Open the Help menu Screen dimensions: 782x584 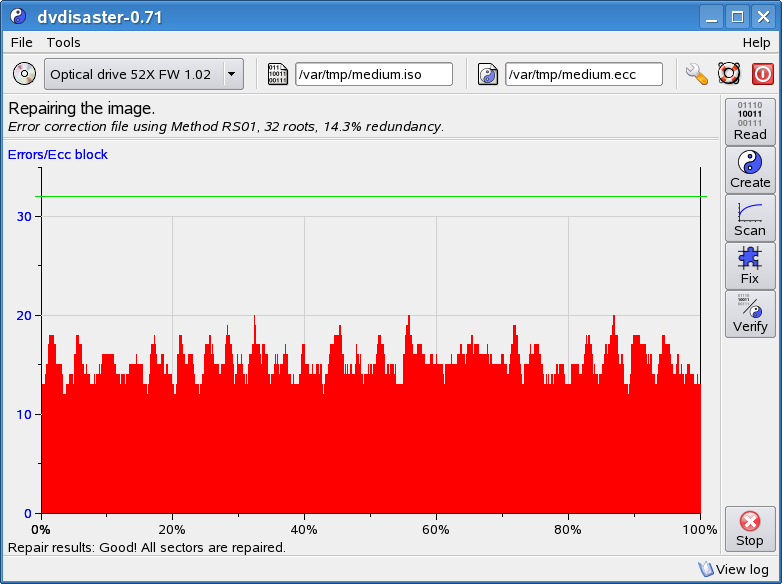click(x=756, y=42)
